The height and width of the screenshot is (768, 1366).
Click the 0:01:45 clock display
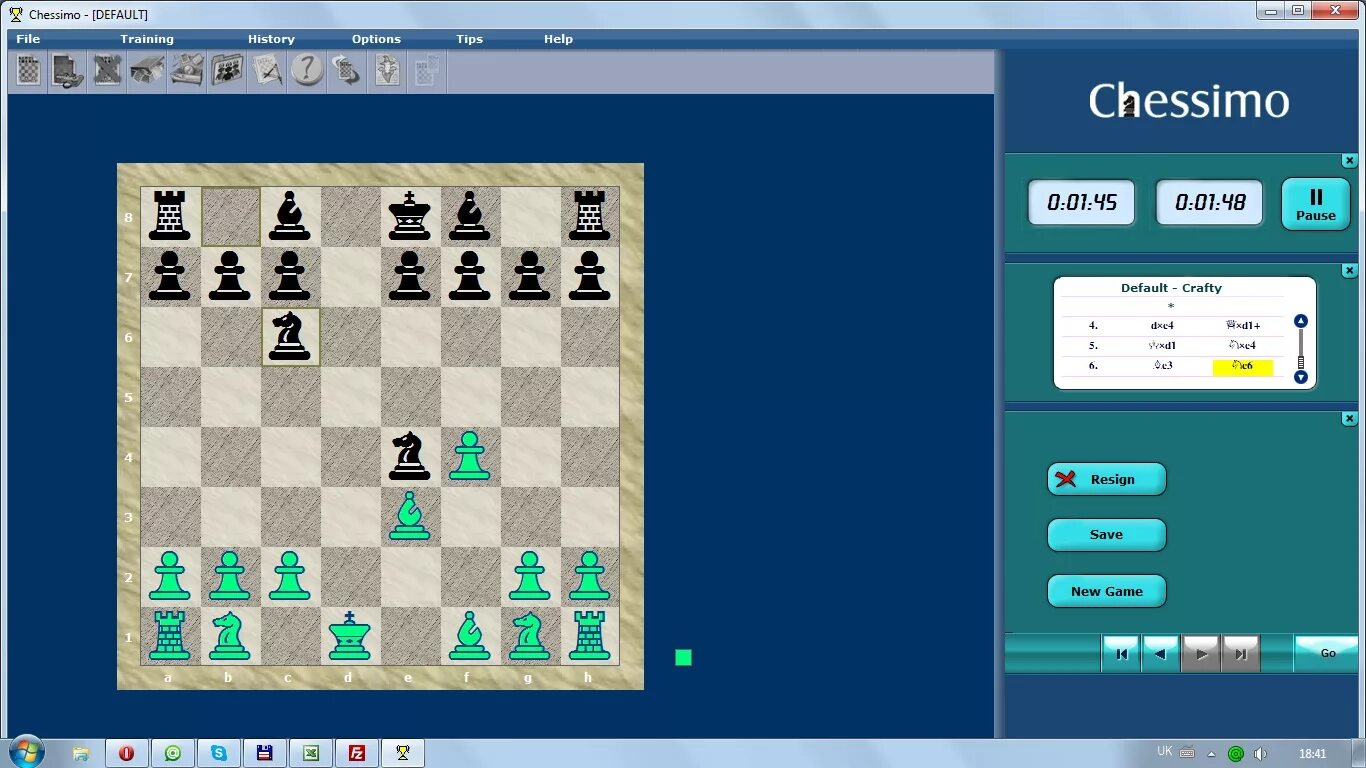pos(1081,203)
